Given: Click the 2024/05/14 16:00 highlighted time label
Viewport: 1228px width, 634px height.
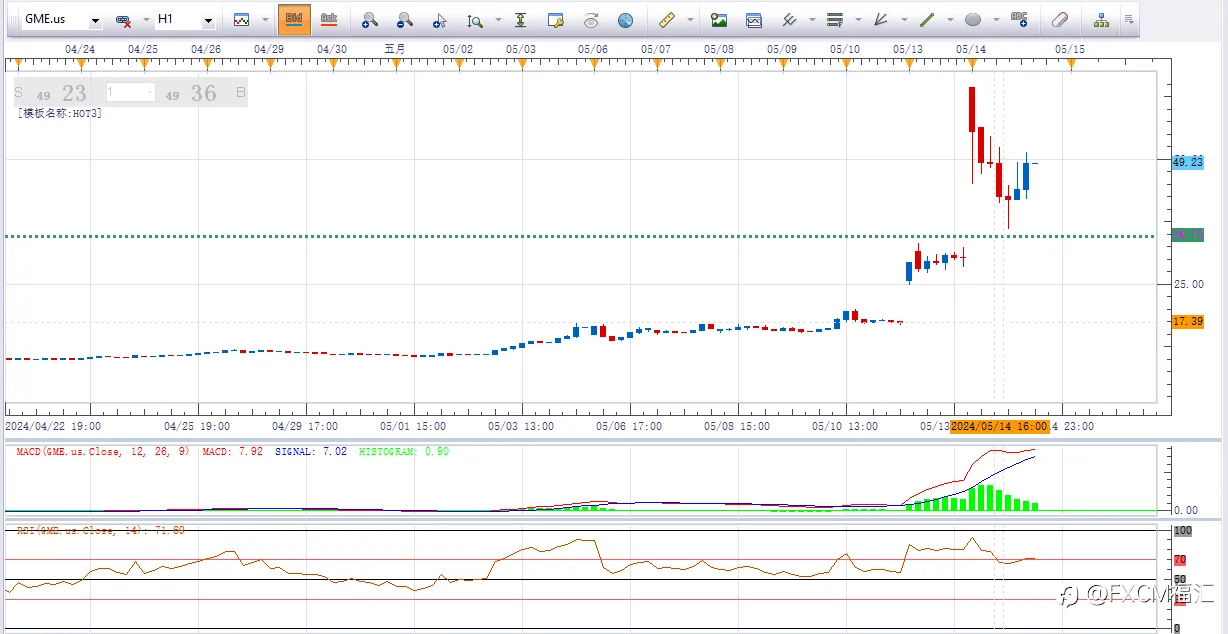Looking at the screenshot, I should point(999,427).
